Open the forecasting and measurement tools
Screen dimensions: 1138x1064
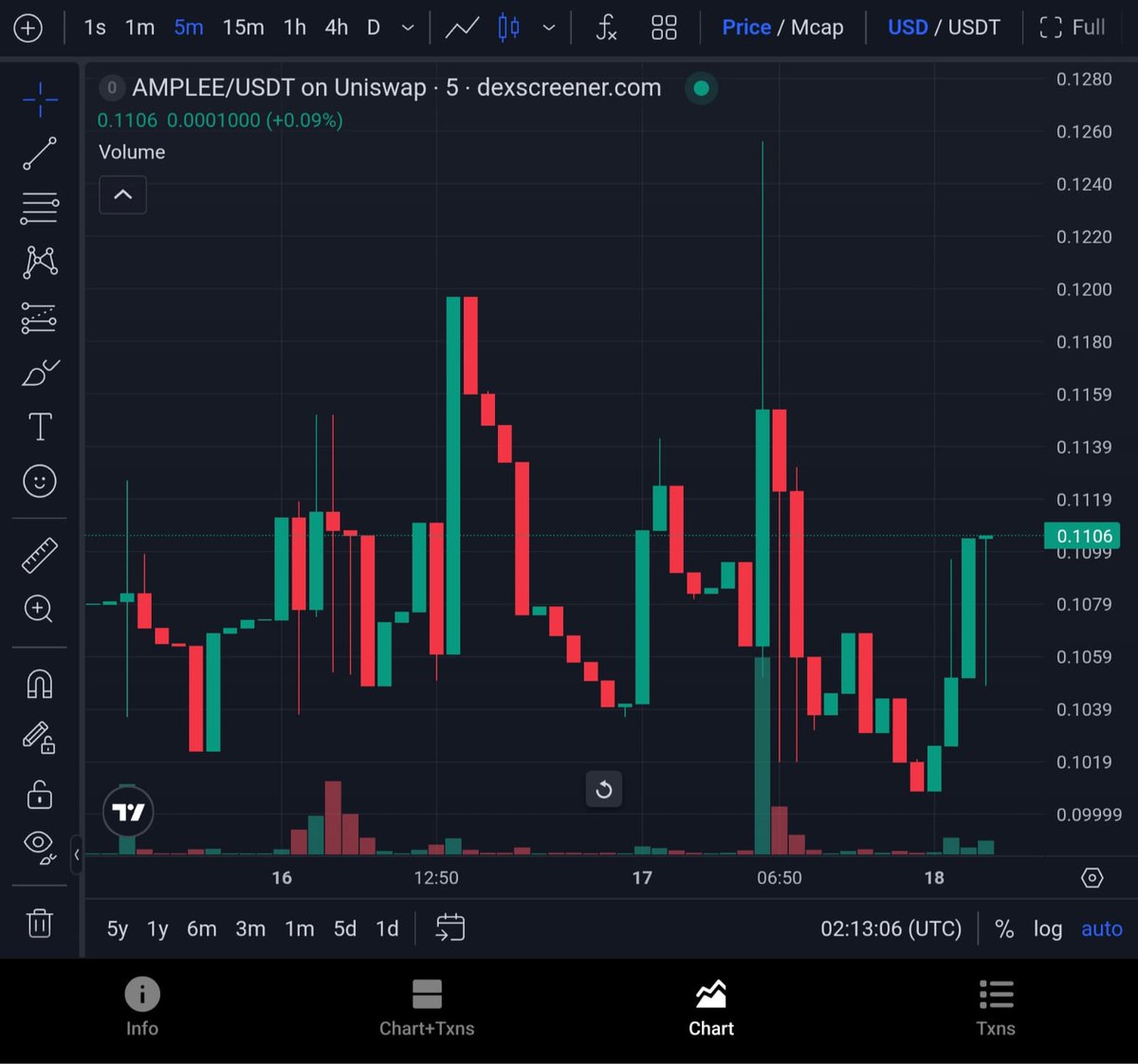[40, 319]
